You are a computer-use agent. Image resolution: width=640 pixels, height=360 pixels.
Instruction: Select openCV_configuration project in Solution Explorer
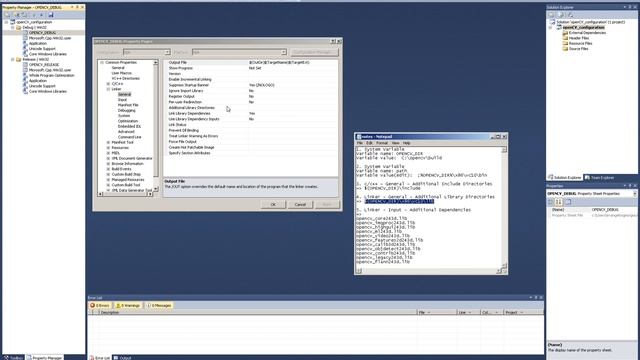pyautogui.click(x=583, y=27)
